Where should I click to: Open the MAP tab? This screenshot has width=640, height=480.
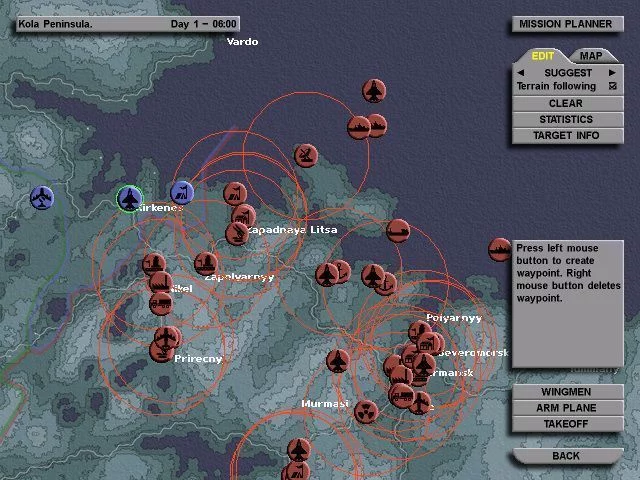(x=591, y=56)
